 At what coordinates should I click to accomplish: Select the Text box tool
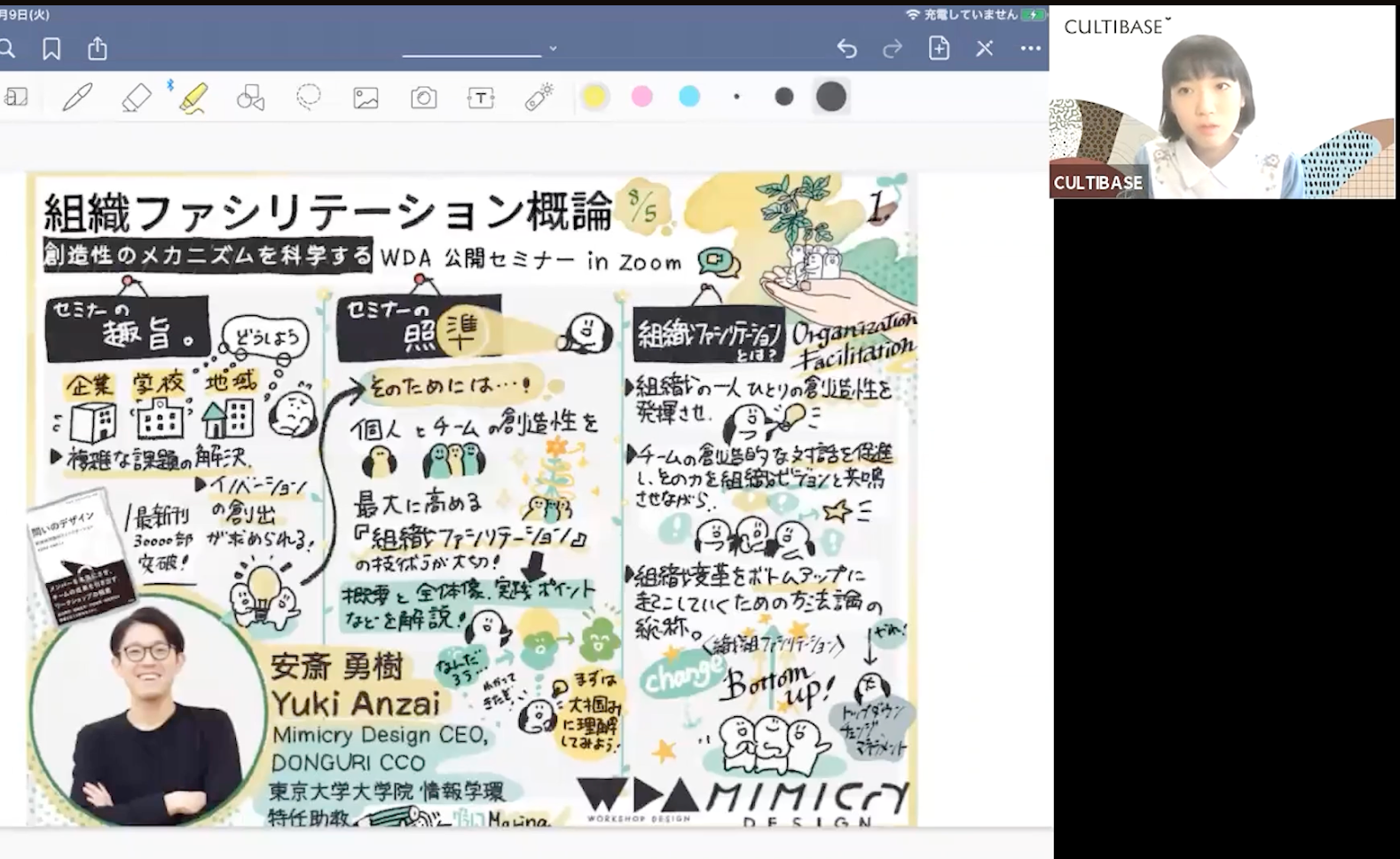coord(481,97)
